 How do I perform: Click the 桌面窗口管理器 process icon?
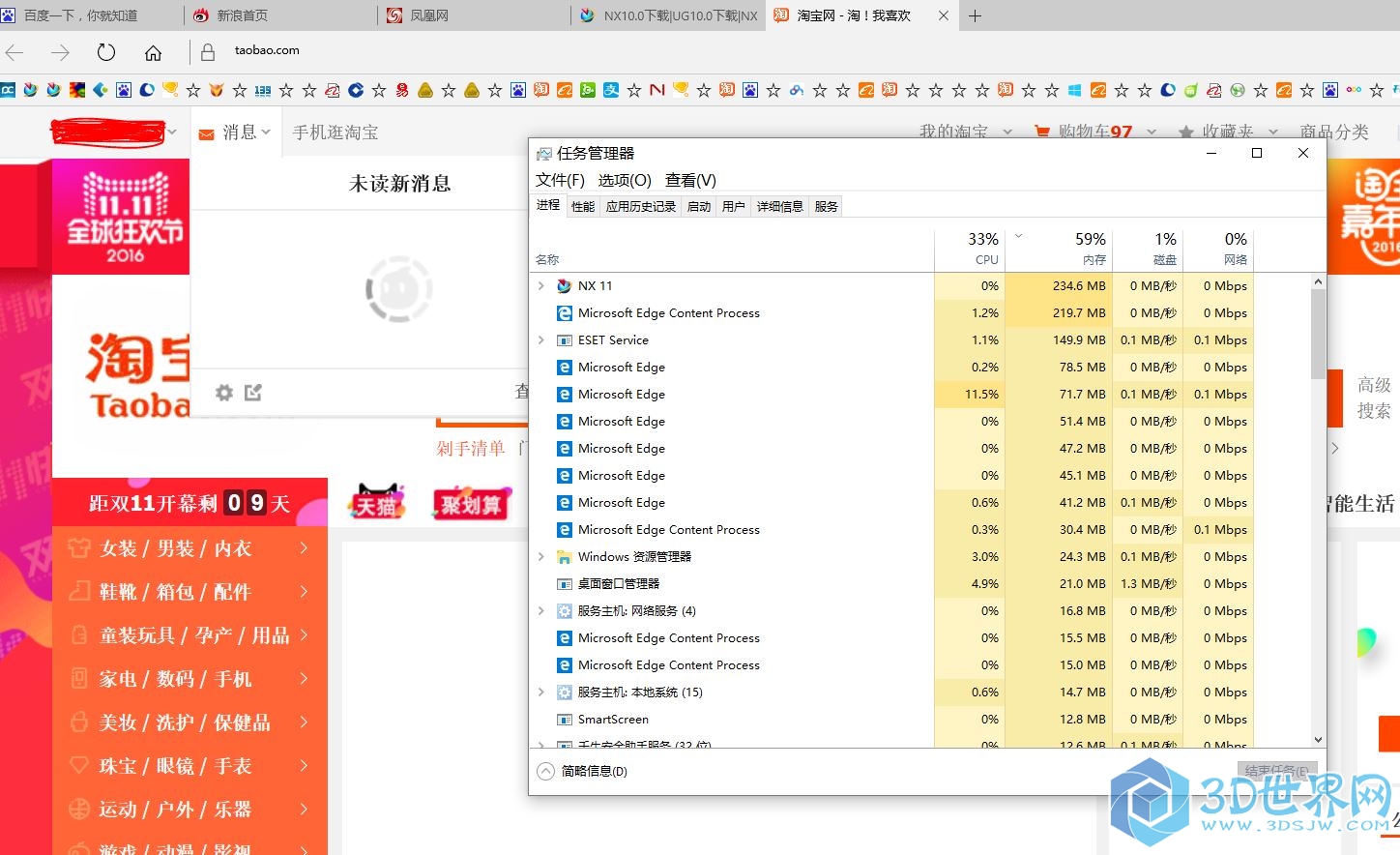(565, 584)
